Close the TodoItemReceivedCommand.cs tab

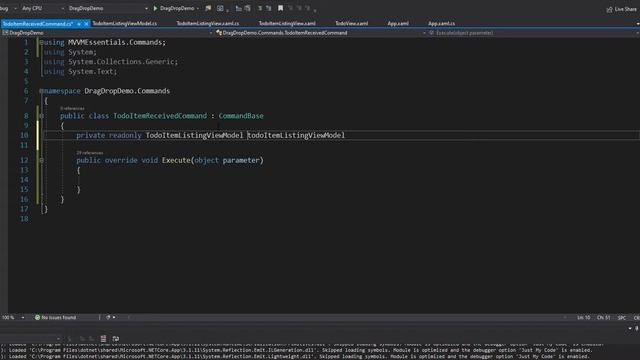86,24
